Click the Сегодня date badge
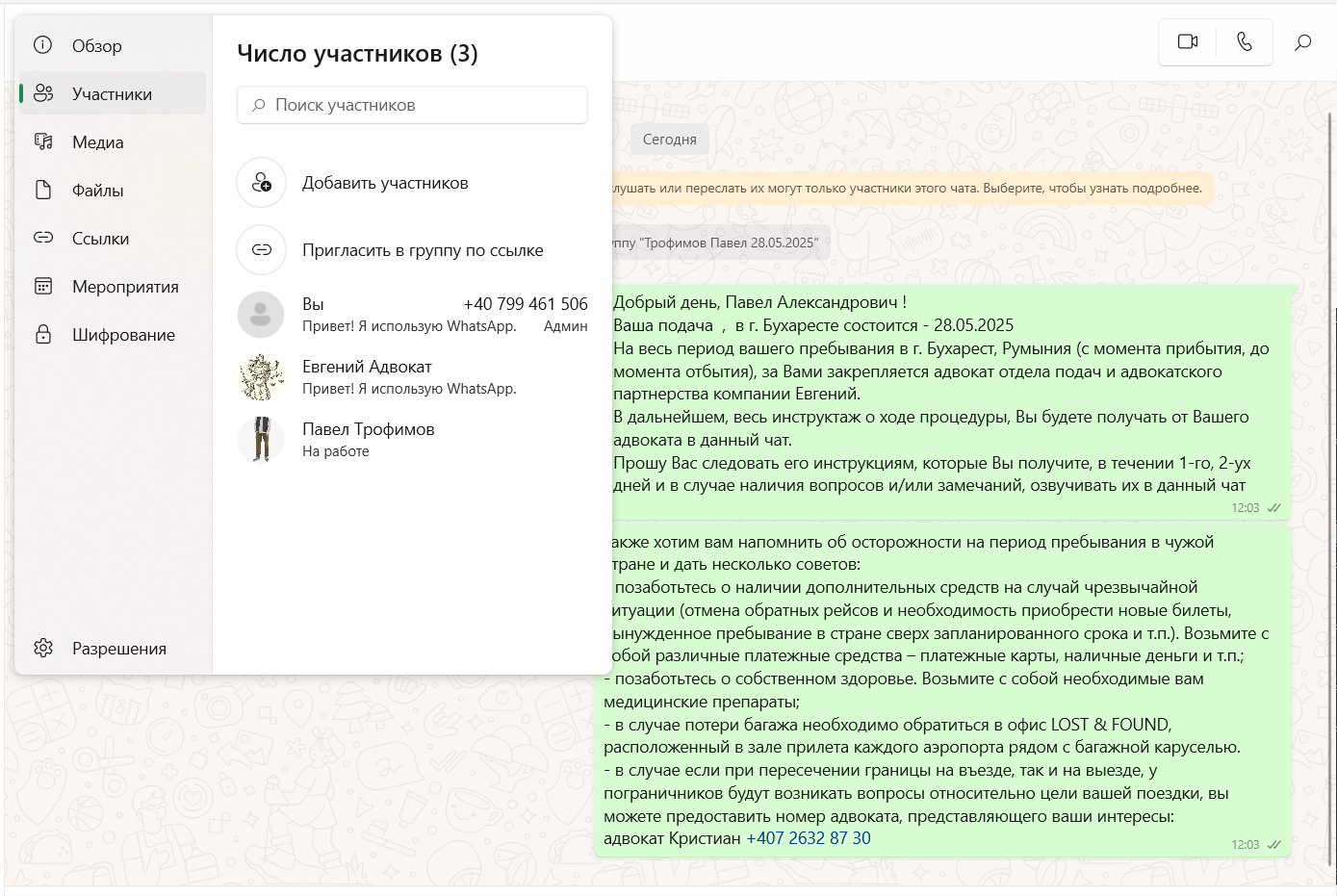The height and width of the screenshot is (896, 1337). click(670, 140)
